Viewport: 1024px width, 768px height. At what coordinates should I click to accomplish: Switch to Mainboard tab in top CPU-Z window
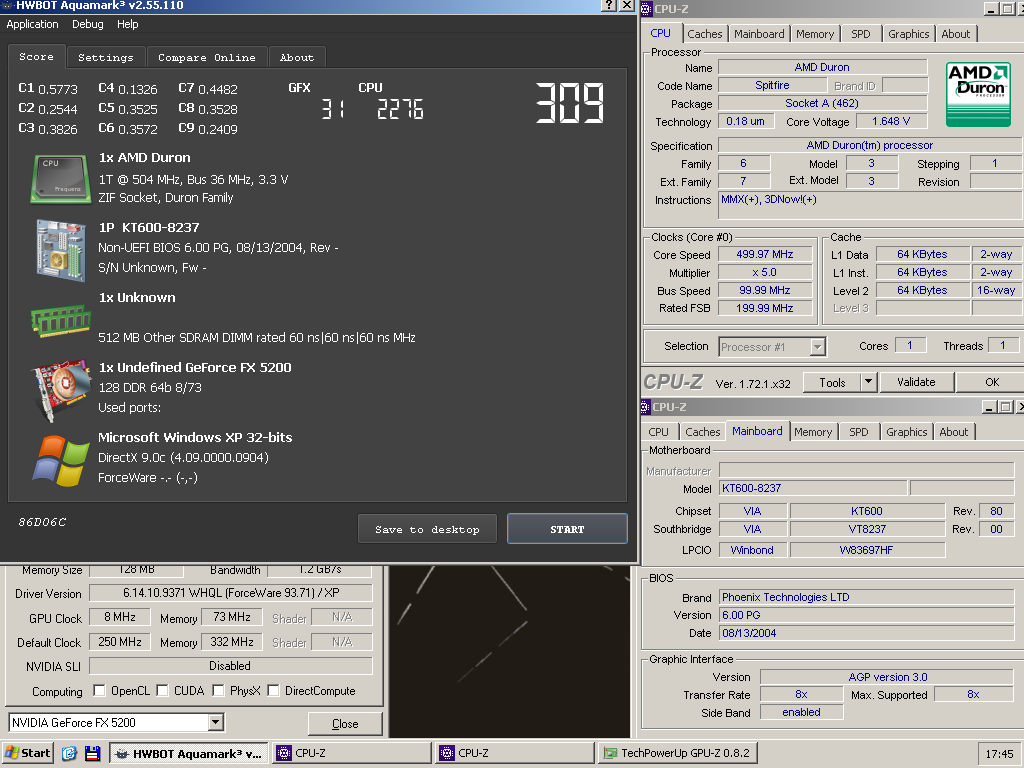(759, 34)
